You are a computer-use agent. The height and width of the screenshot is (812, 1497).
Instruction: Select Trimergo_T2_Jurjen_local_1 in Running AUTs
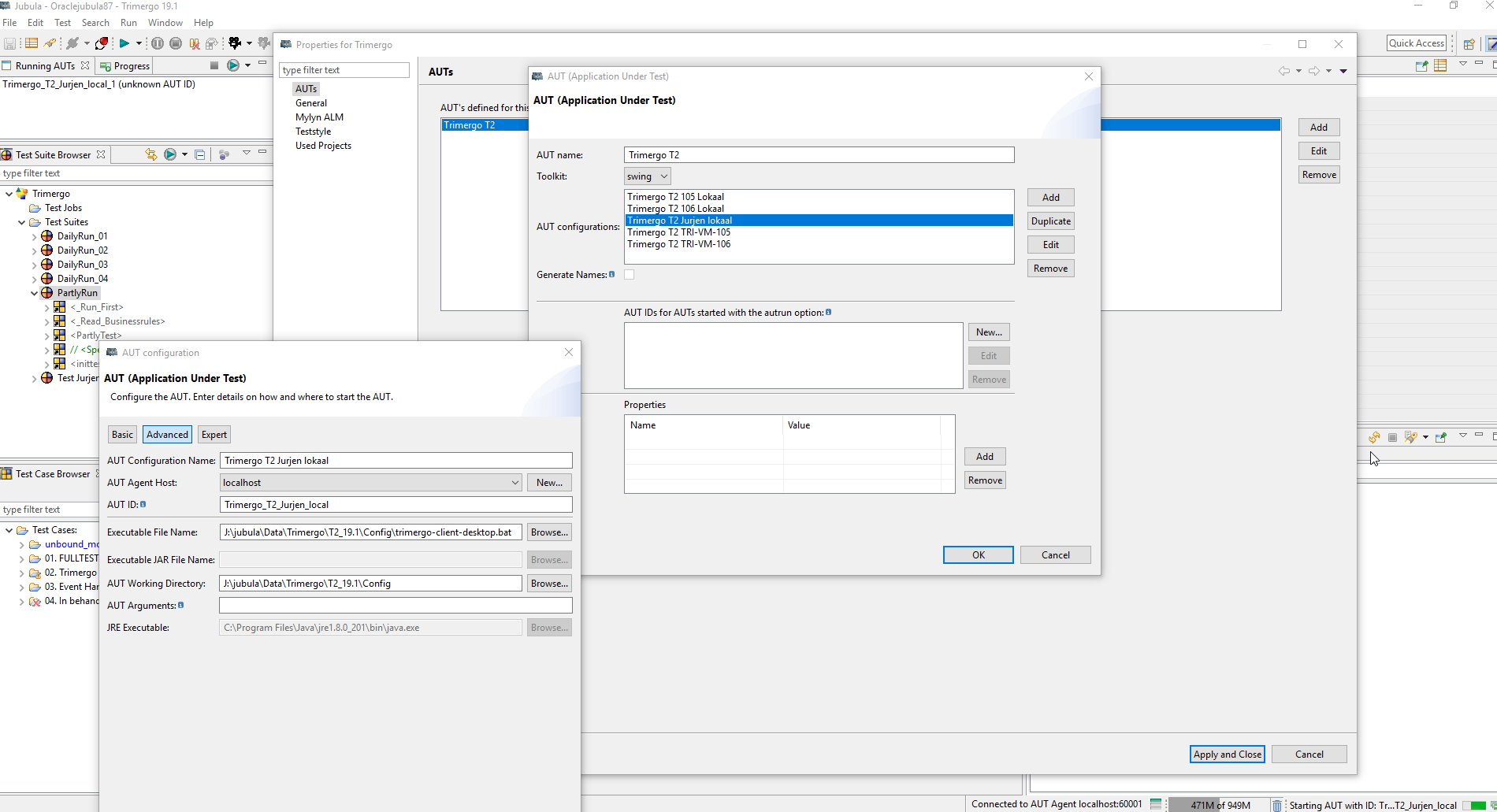(x=98, y=84)
